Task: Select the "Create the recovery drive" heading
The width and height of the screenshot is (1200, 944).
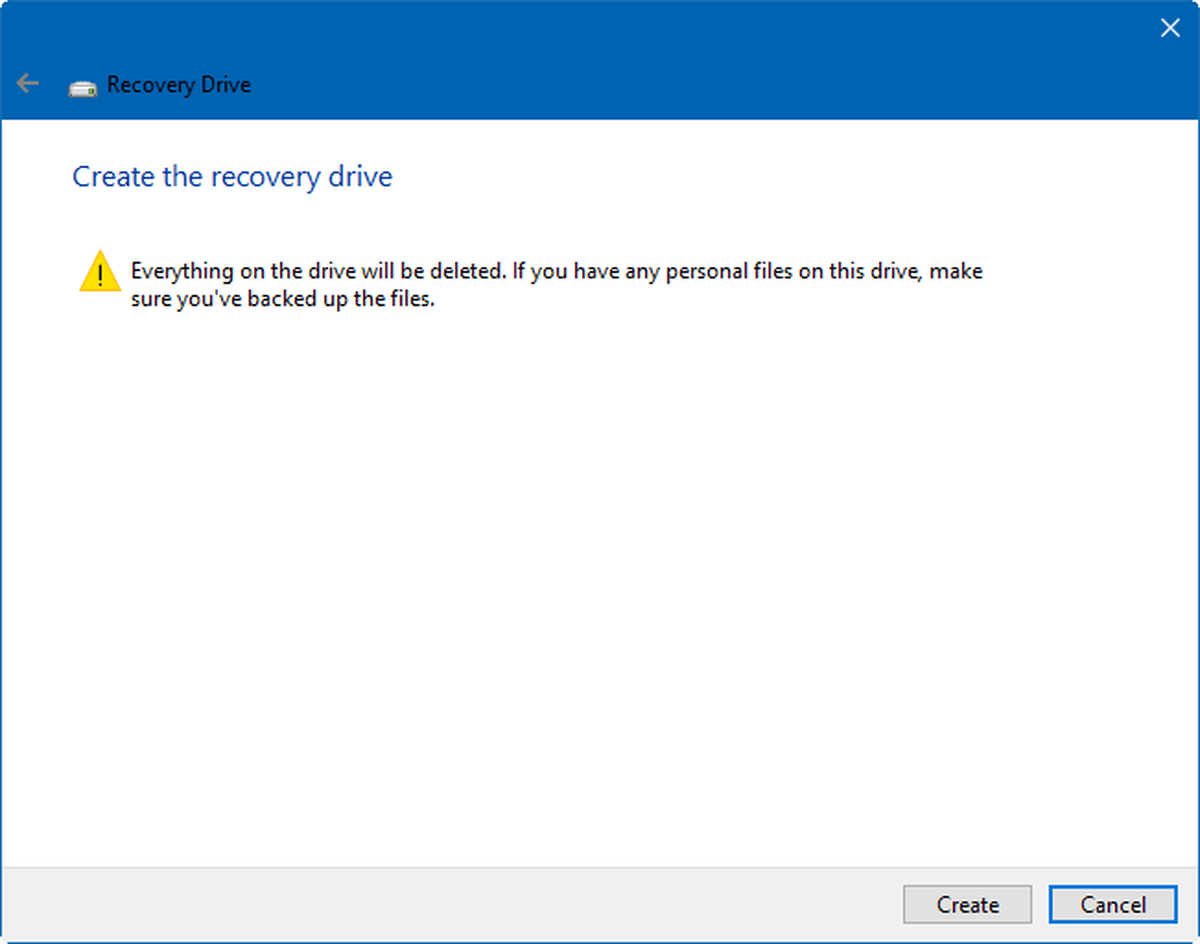Action: point(232,177)
